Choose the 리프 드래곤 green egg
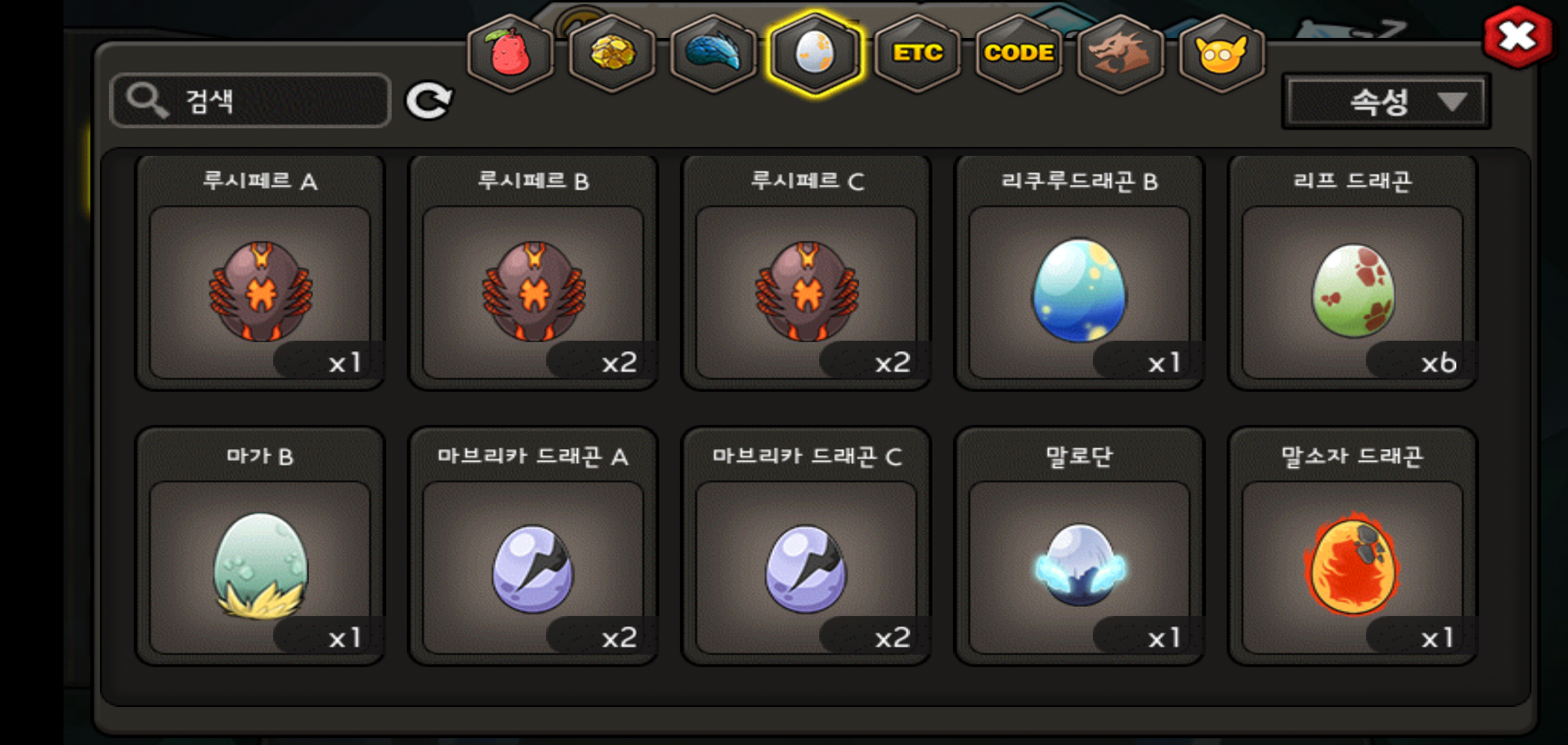1568x745 pixels. [1352, 273]
